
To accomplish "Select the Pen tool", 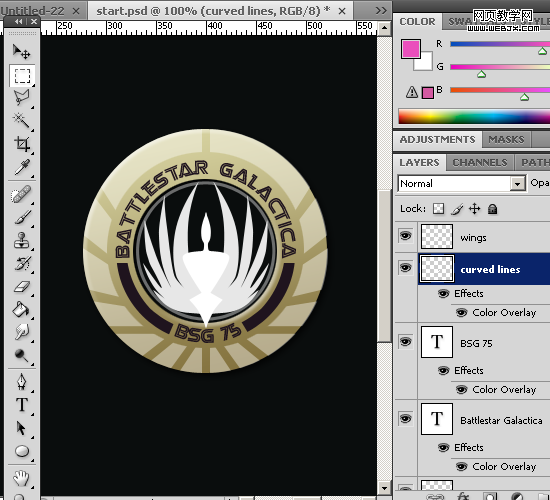I will tap(22, 382).
